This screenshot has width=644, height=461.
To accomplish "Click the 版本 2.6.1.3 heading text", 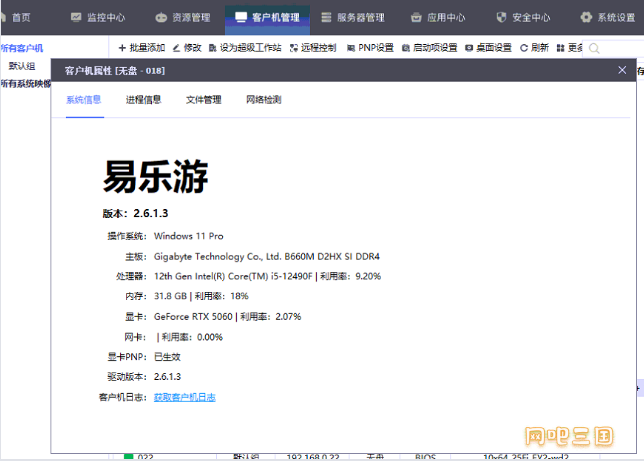I will click(135, 213).
